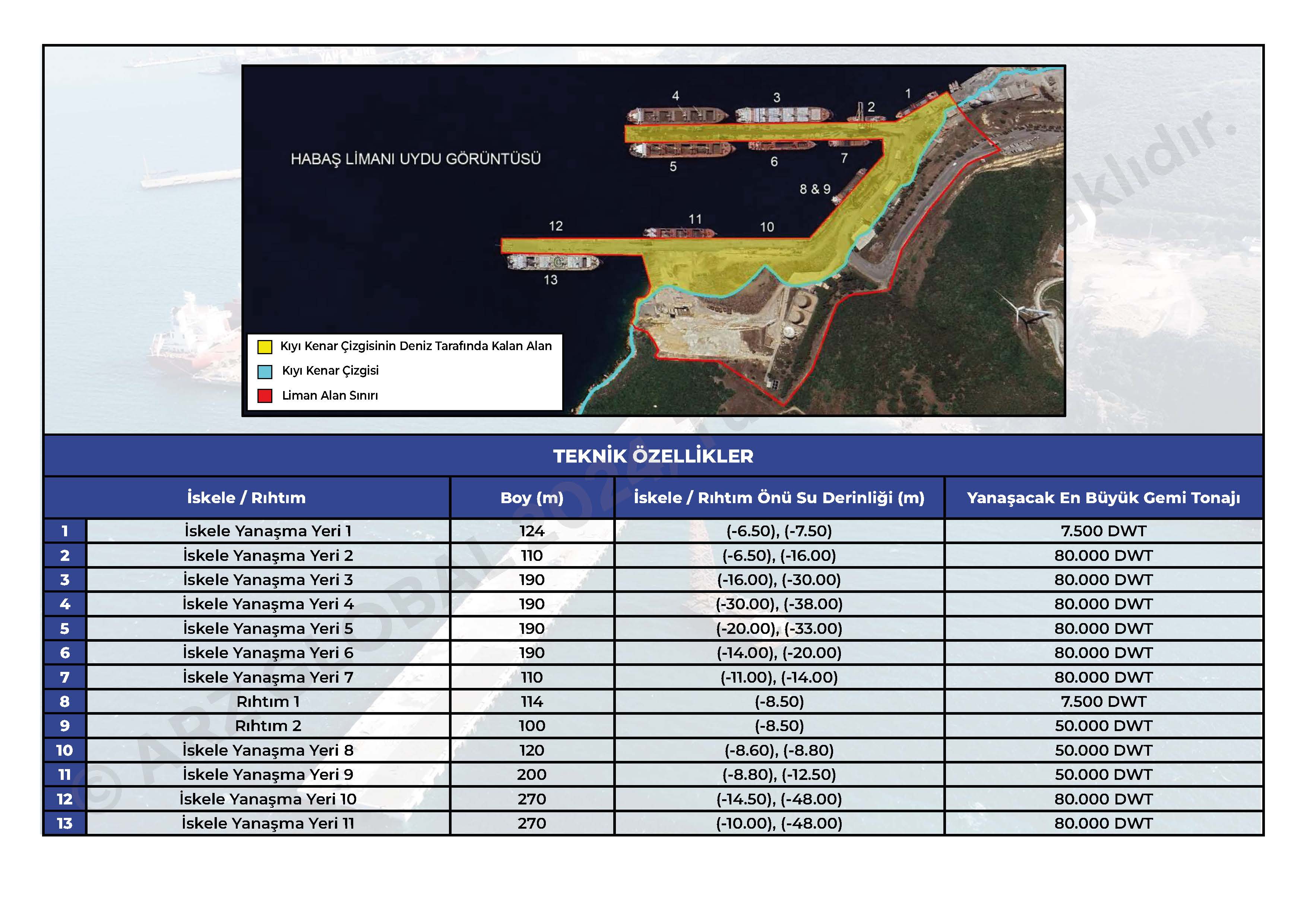1307x924 pixels.
Task: Click '7.500 DWT' in the İskele Yanaşma Yeri 1 row
Action: [x=1103, y=531]
